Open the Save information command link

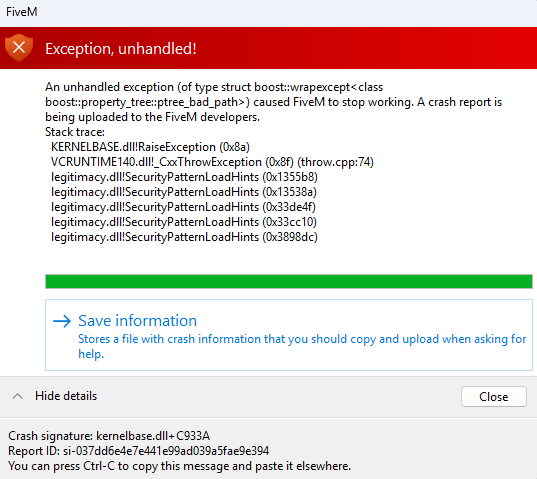point(289,335)
